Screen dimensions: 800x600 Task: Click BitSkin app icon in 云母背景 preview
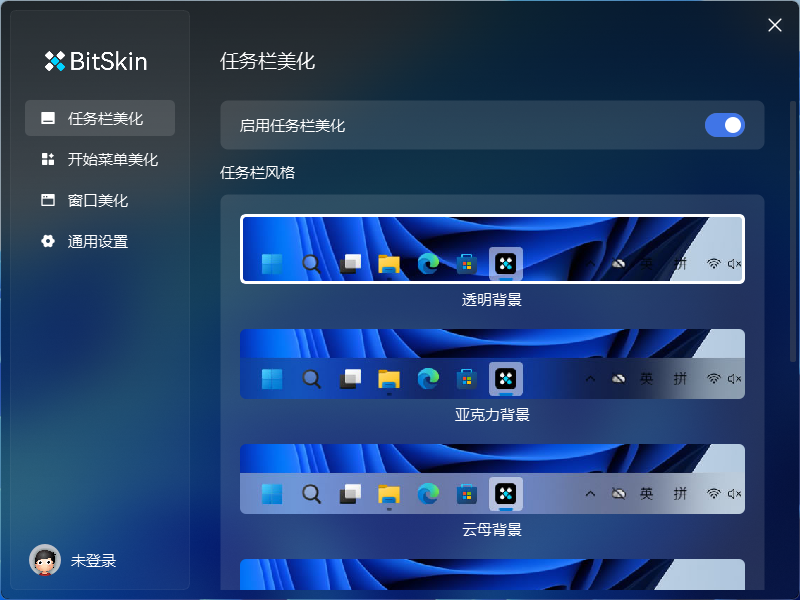click(506, 494)
